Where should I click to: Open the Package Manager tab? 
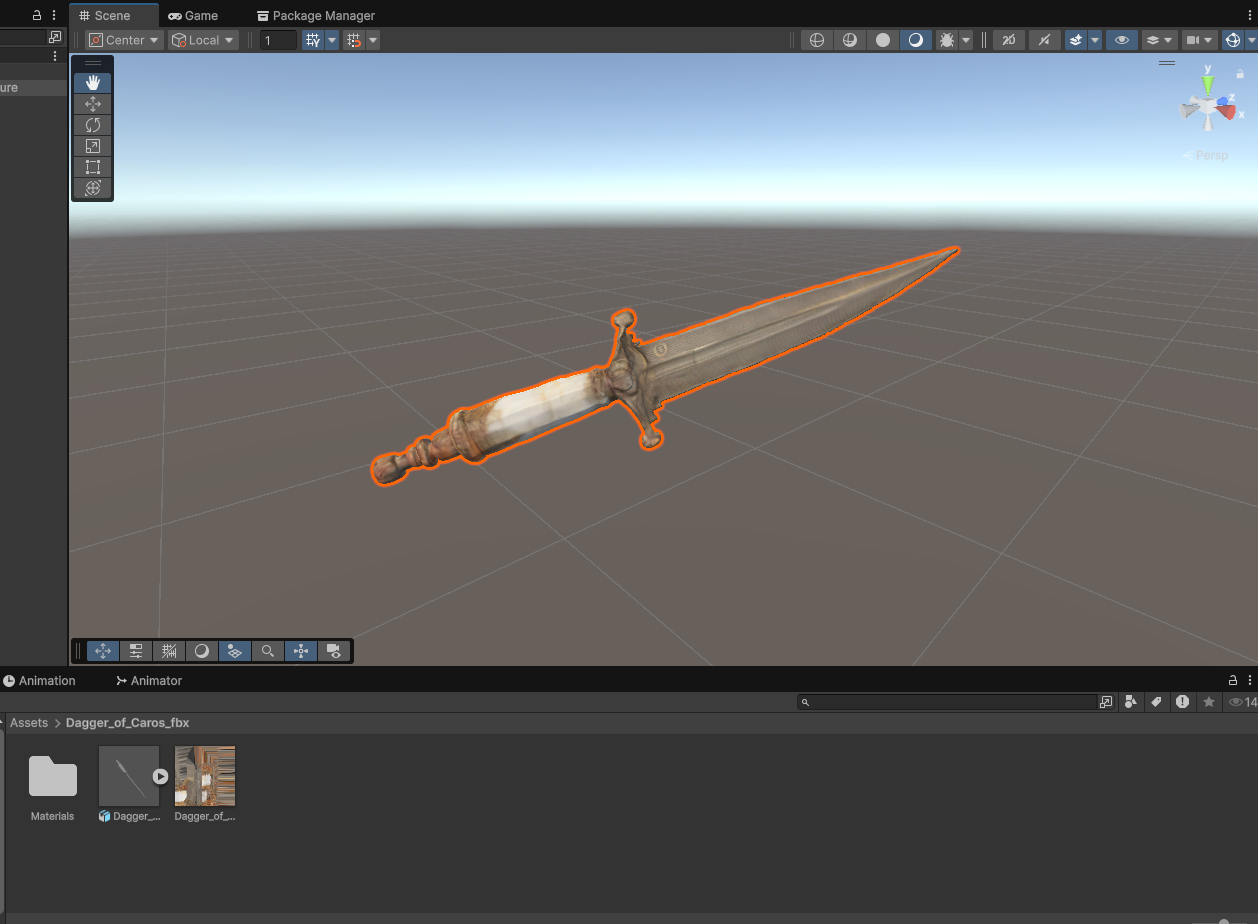tap(316, 16)
